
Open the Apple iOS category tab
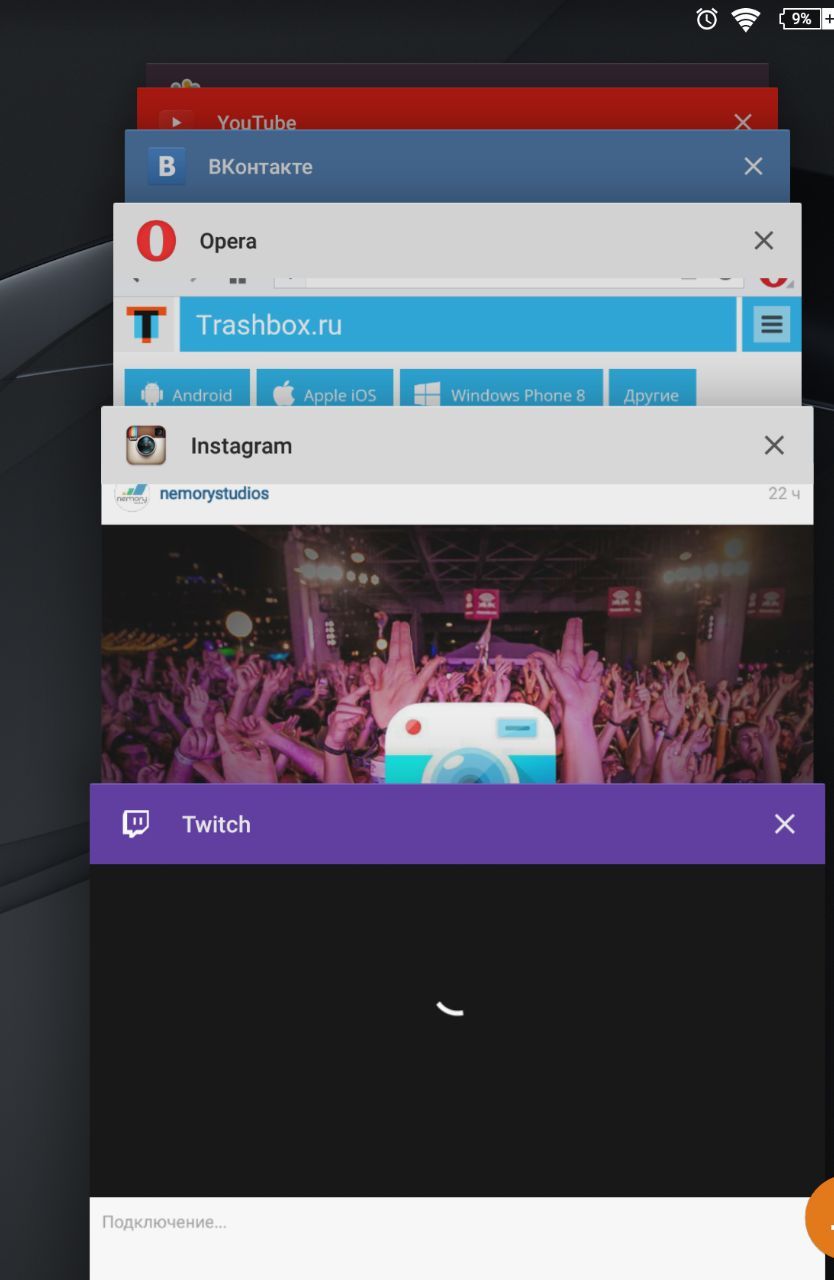[325, 390]
